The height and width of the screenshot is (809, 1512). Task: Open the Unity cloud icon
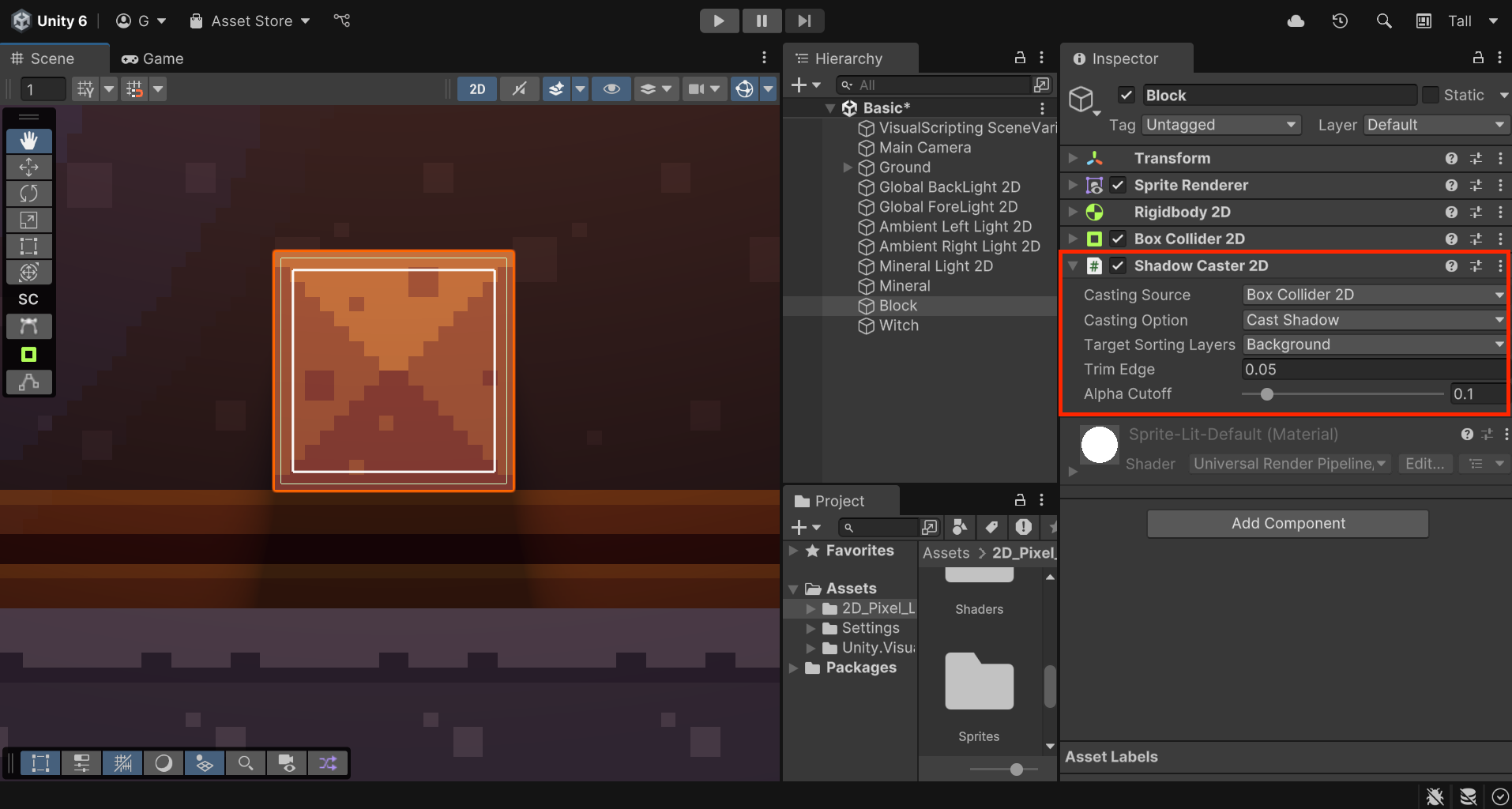[x=1296, y=21]
